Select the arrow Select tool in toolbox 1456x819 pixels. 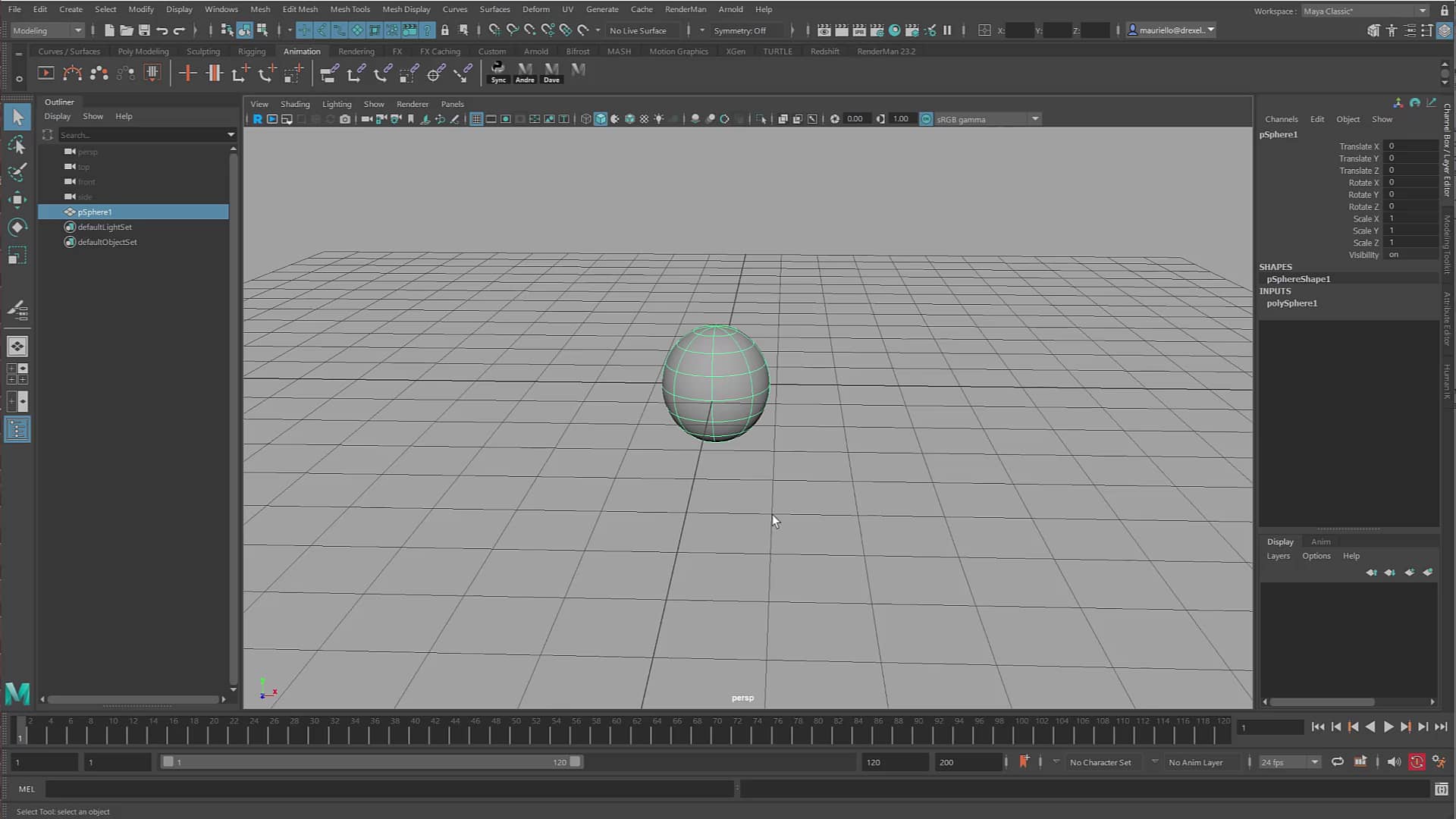pyautogui.click(x=17, y=117)
